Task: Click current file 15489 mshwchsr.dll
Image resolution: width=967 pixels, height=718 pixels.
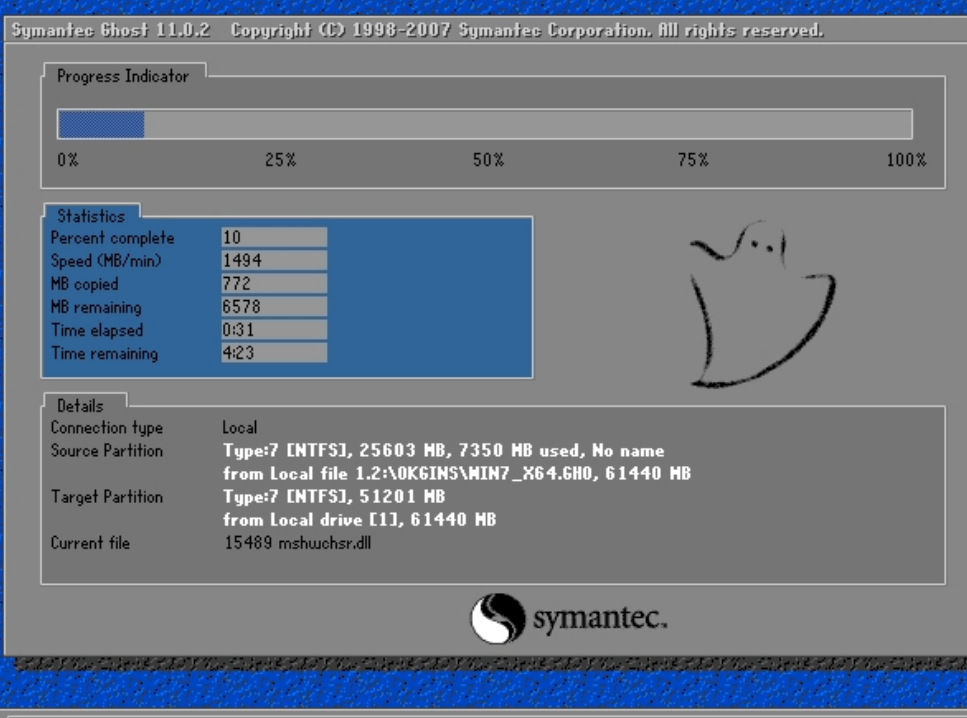Action: pyautogui.click(x=298, y=543)
